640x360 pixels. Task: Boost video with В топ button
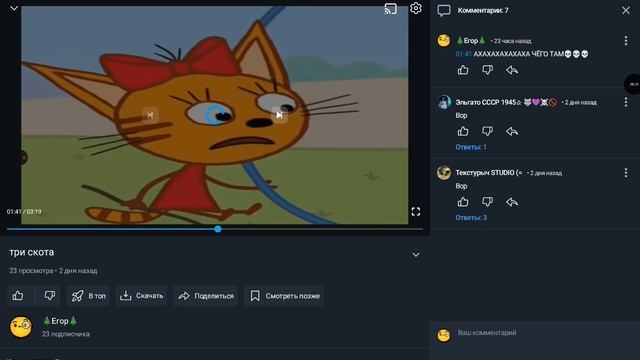(x=88, y=296)
